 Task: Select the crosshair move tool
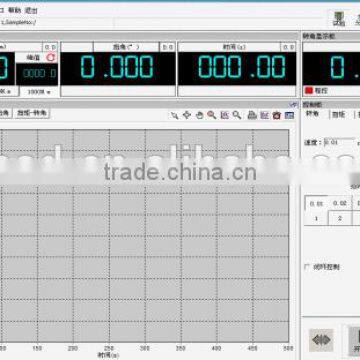tap(187, 115)
